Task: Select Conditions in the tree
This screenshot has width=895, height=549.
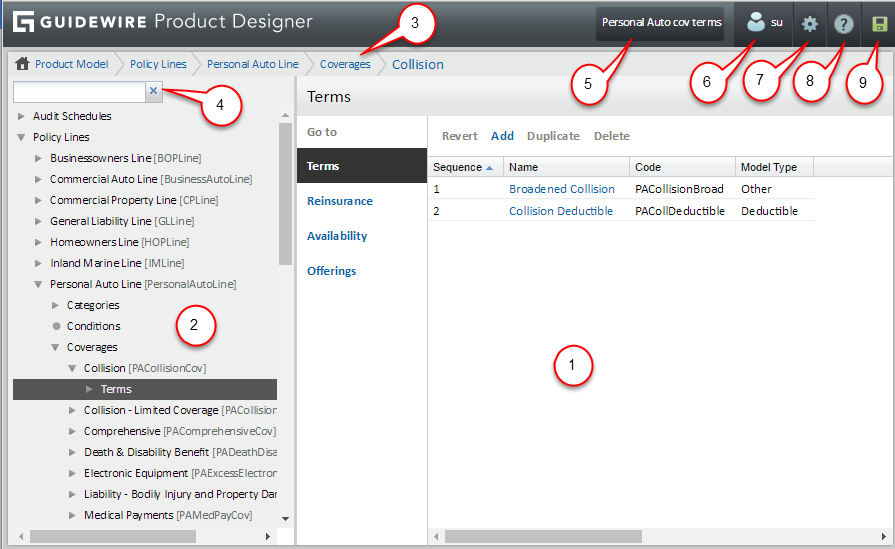Action: point(94,326)
